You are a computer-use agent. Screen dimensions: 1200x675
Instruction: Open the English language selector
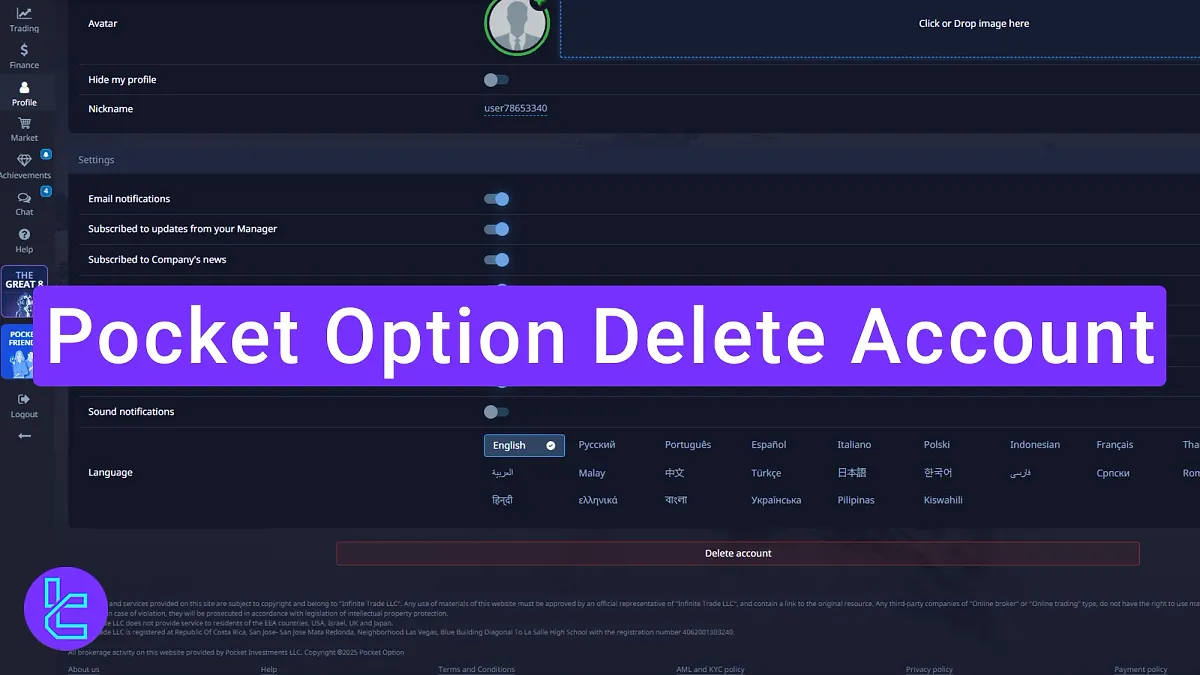point(523,445)
